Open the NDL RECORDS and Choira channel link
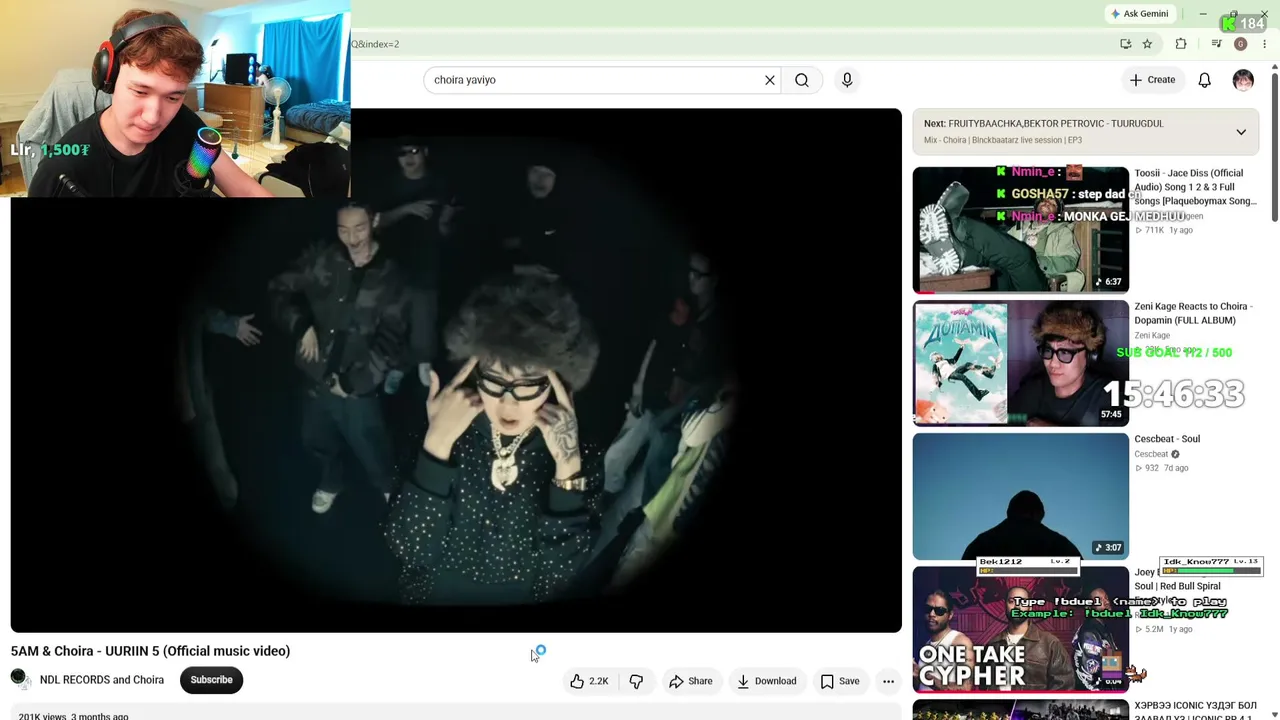 102,680
